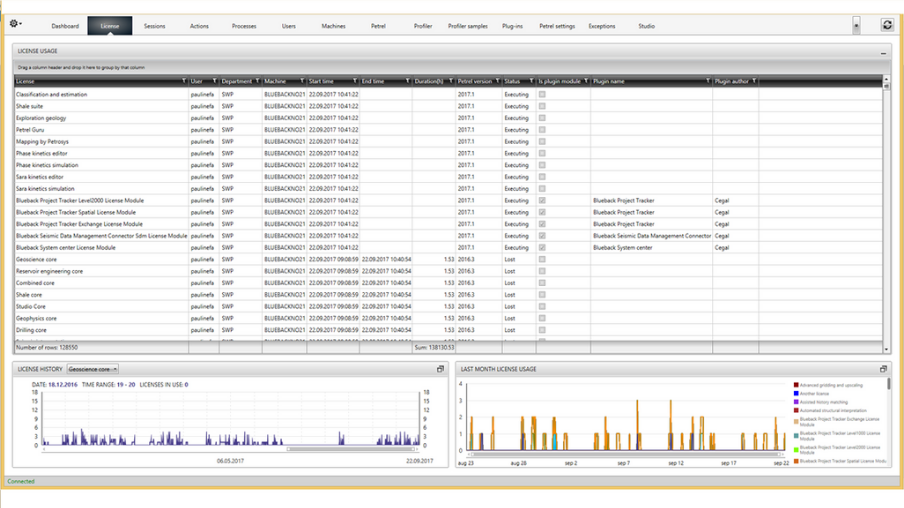The image size is (904, 508).
Task: Open the Machines tab
Action: click(x=333, y=26)
